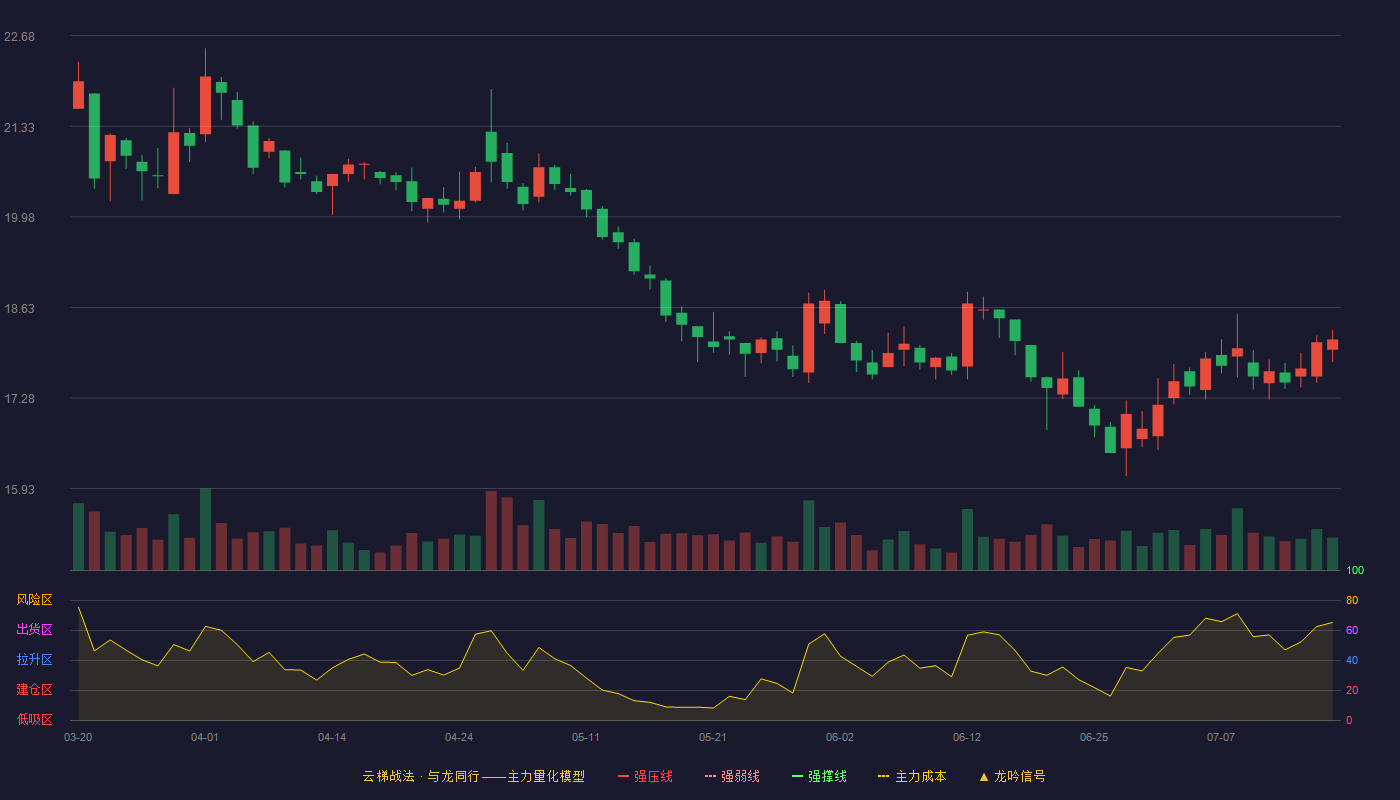Click the 18.63 price axis label
The image size is (1400, 800).
tap(19, 309)
